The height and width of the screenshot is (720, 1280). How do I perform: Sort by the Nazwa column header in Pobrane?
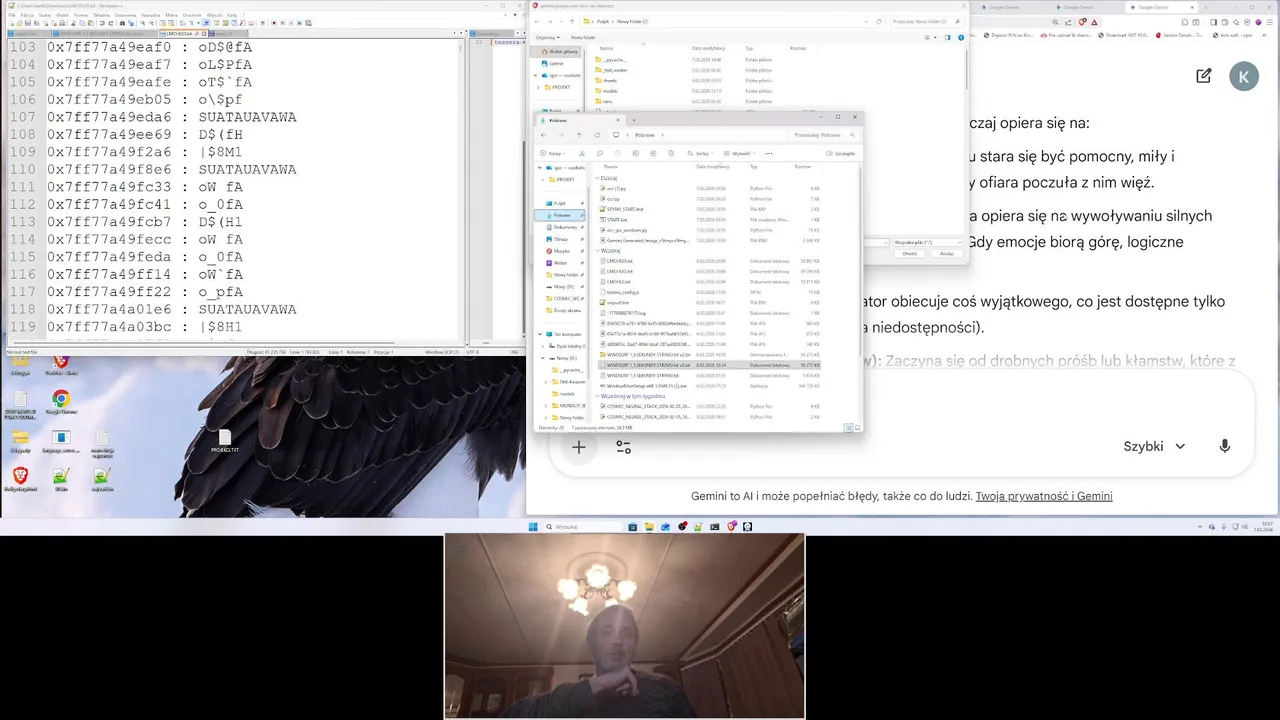[x=611, y=166]
